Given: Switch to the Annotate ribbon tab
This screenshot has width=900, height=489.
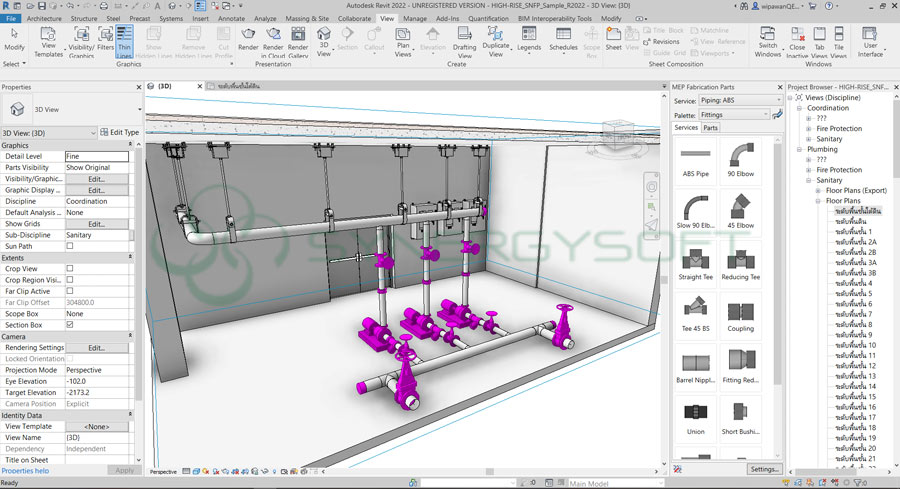Looking at the screenshot, I should point(231,18).
